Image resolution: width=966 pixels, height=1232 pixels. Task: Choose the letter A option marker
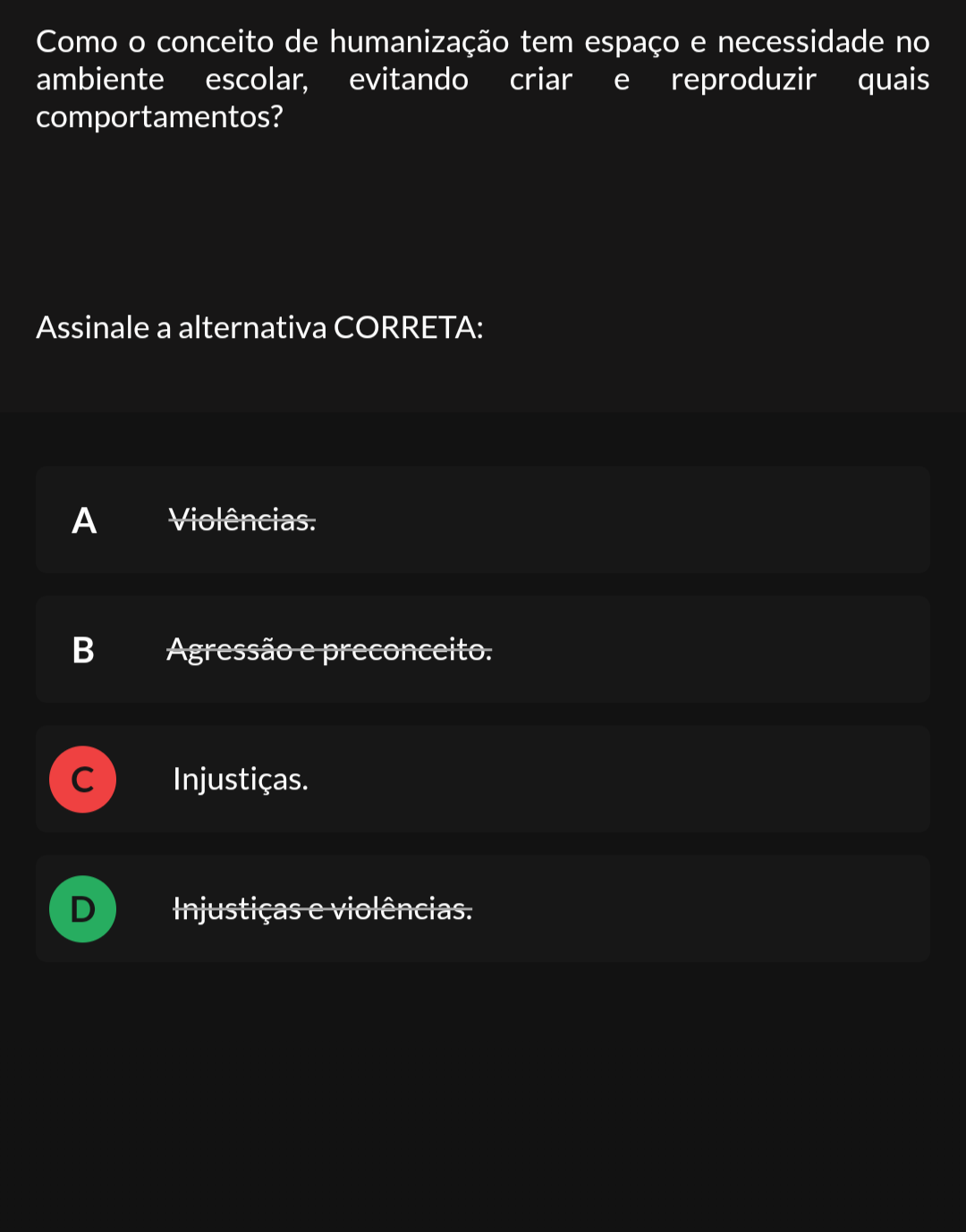click(83, 519)
